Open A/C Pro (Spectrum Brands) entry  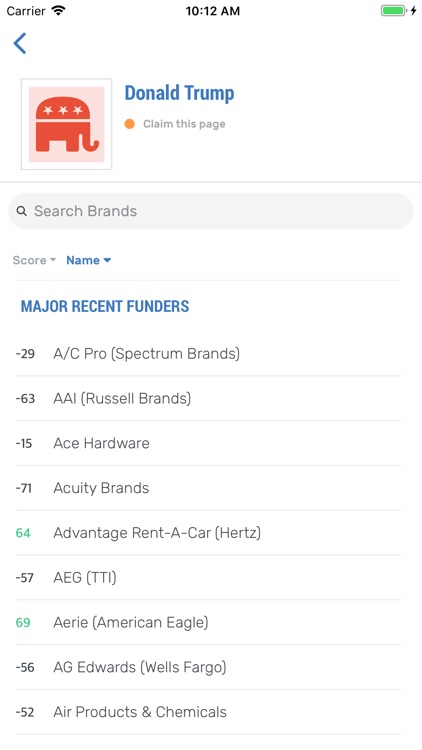click(x=208, y=354)
